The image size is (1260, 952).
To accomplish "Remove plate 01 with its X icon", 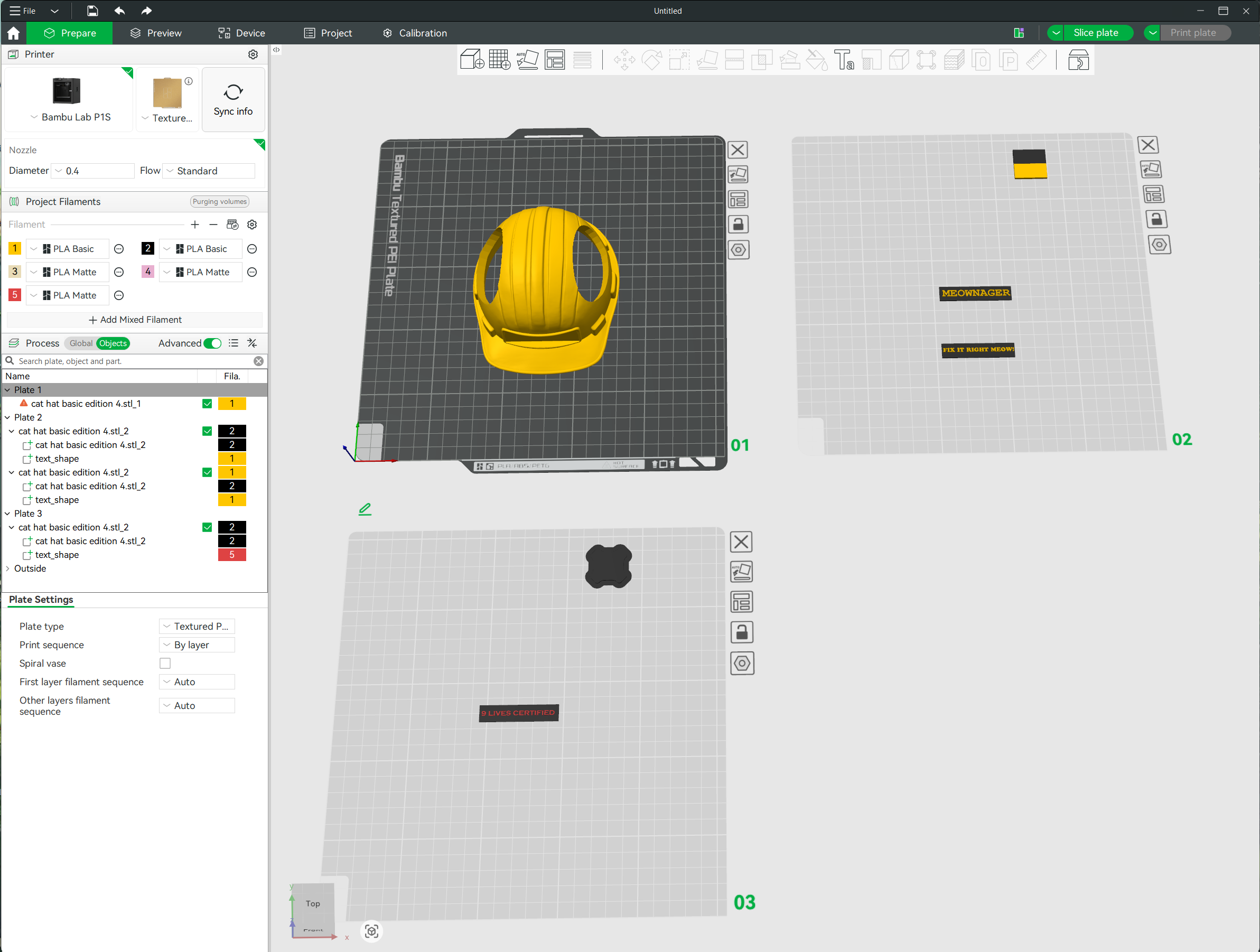I will tap(738, 150).
